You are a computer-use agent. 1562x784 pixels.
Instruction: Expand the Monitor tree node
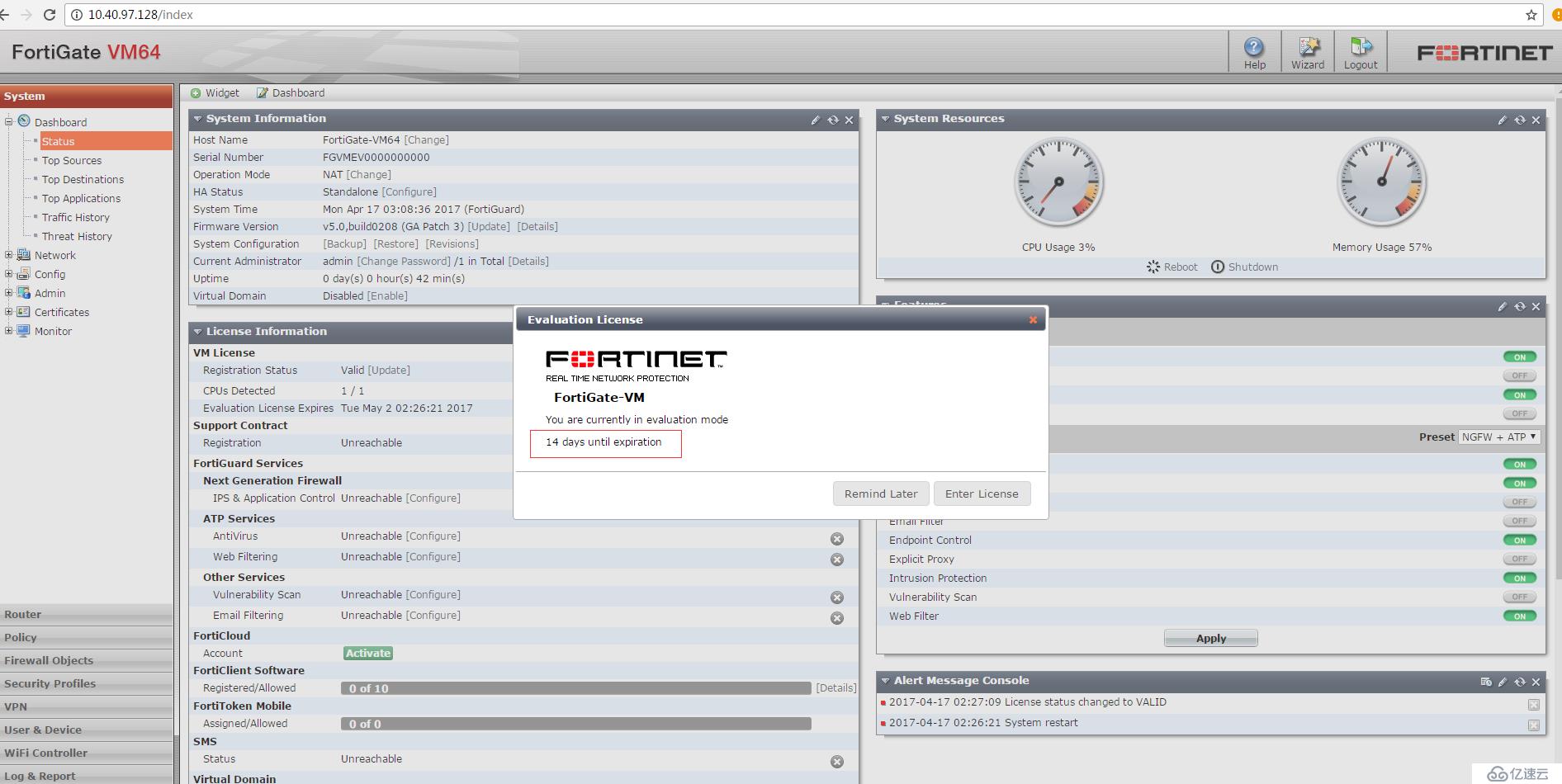9,331
